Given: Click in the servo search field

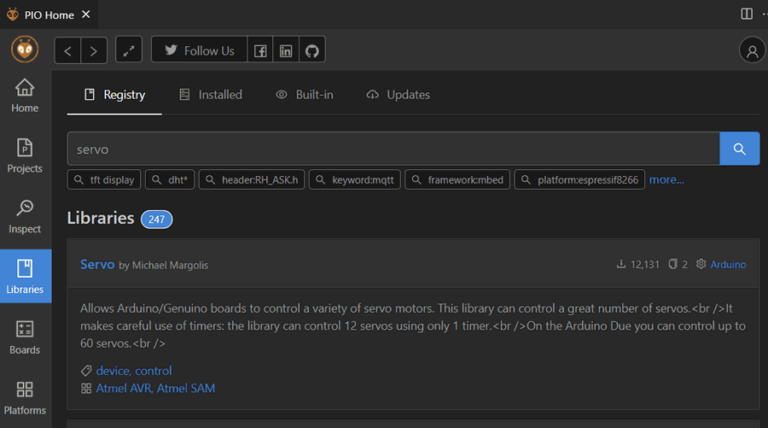Looking at the screenshot, I should (392, 149).
